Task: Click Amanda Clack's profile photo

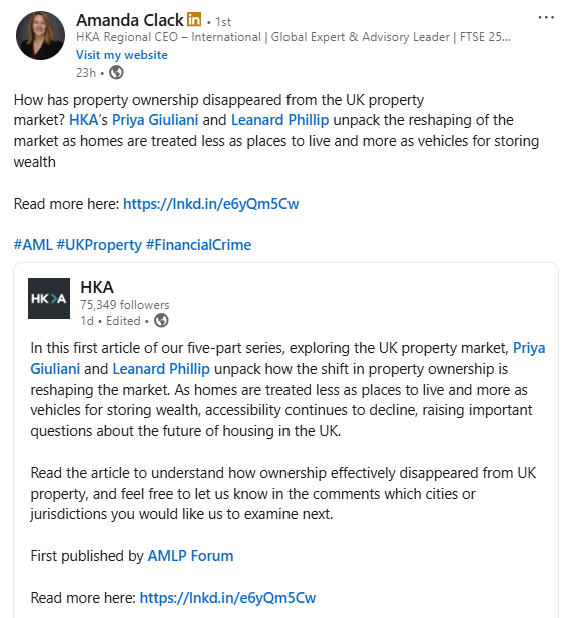Action: click(x=40, y=35)
